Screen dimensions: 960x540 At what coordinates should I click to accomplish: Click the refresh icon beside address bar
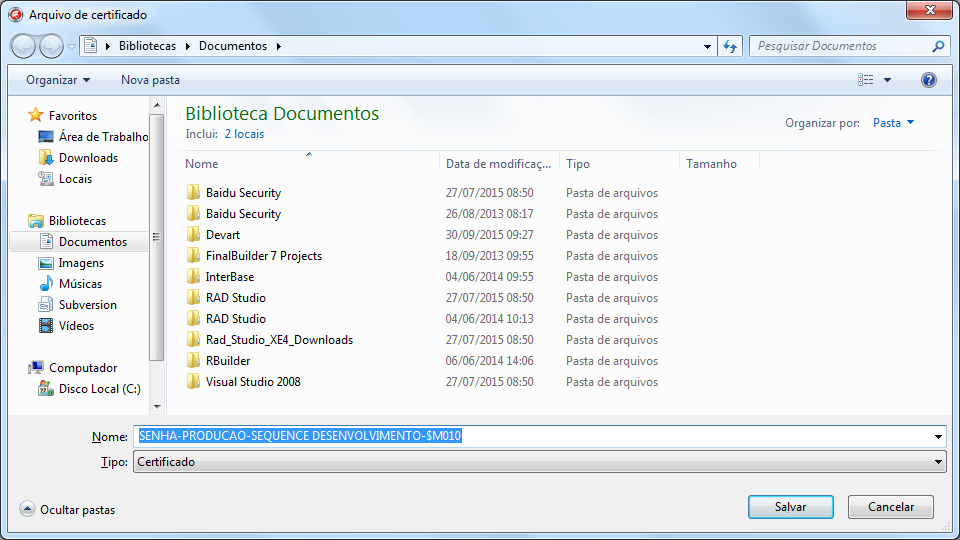tap(730, 46)
